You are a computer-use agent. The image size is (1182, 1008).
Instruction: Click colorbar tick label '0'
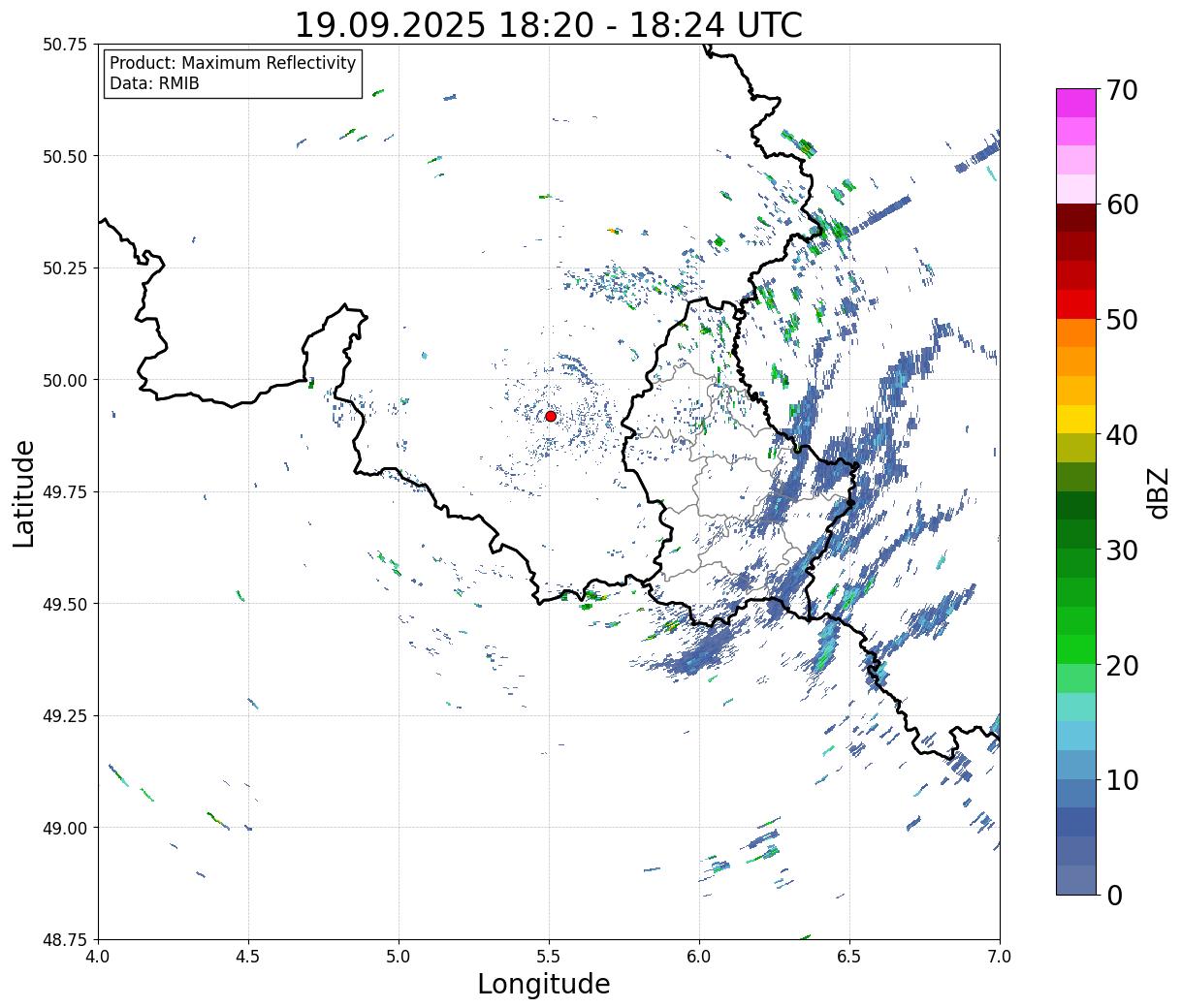(1114, 895)
